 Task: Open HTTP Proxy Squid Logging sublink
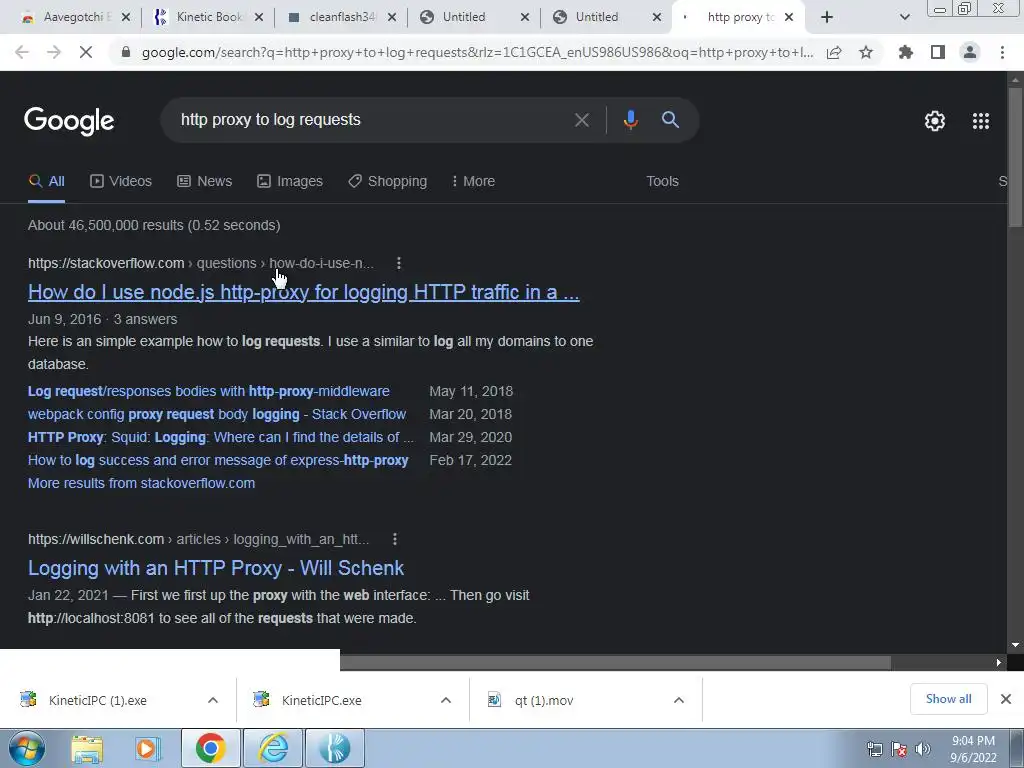[x=221, y=437]
